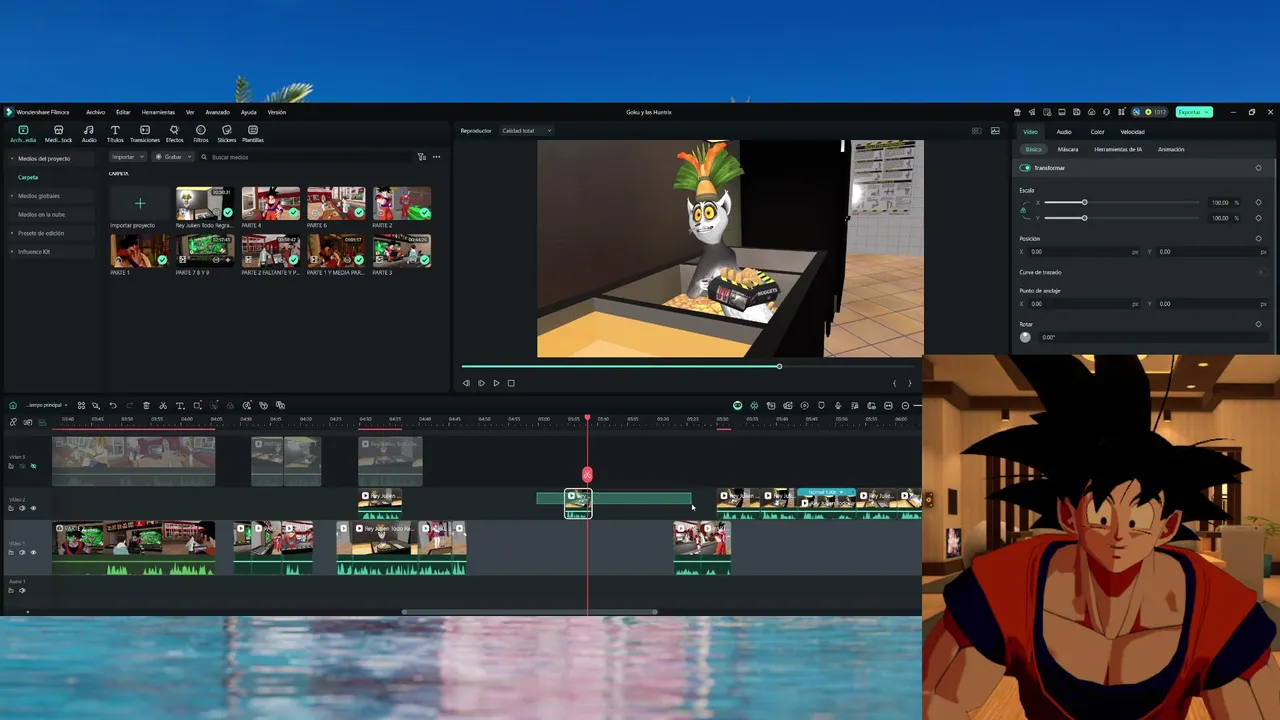This screenshot has width=1280, height=720.
Task: Add keyframe for Rotar
Action: click(1258, 324)
